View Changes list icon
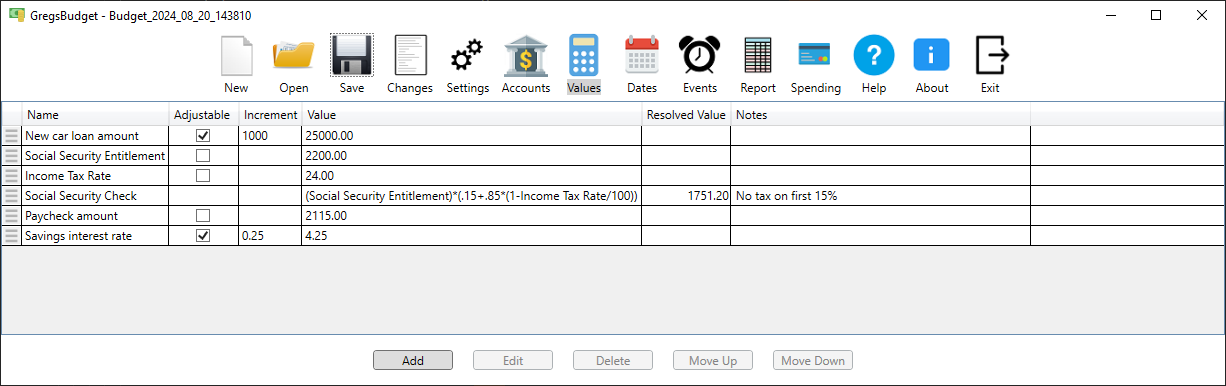The image size is (1226, 386). tap(410, 55)
